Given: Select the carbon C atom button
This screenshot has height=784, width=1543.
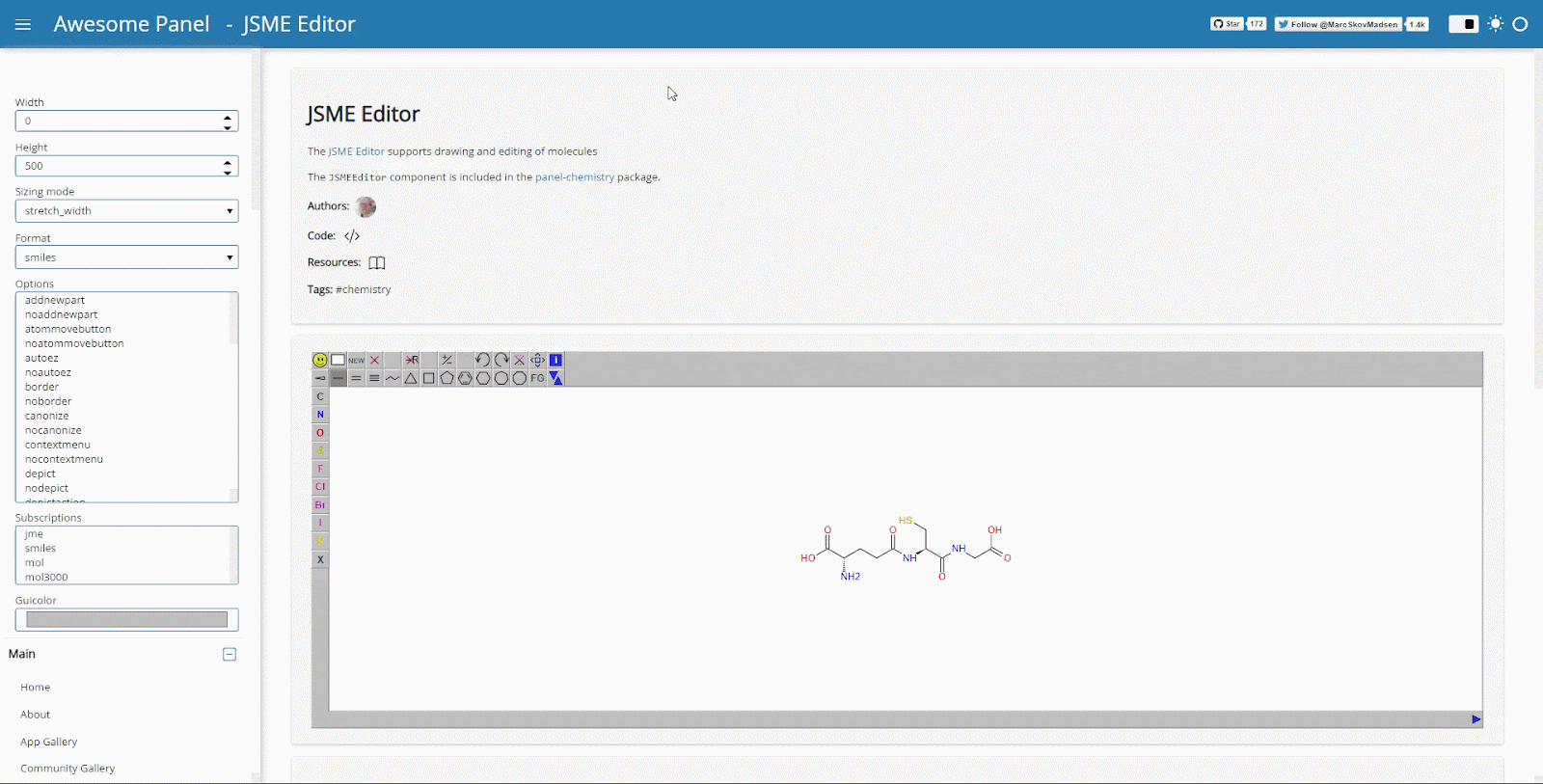Looking at the screenshot, I should [x=320, y=396].
